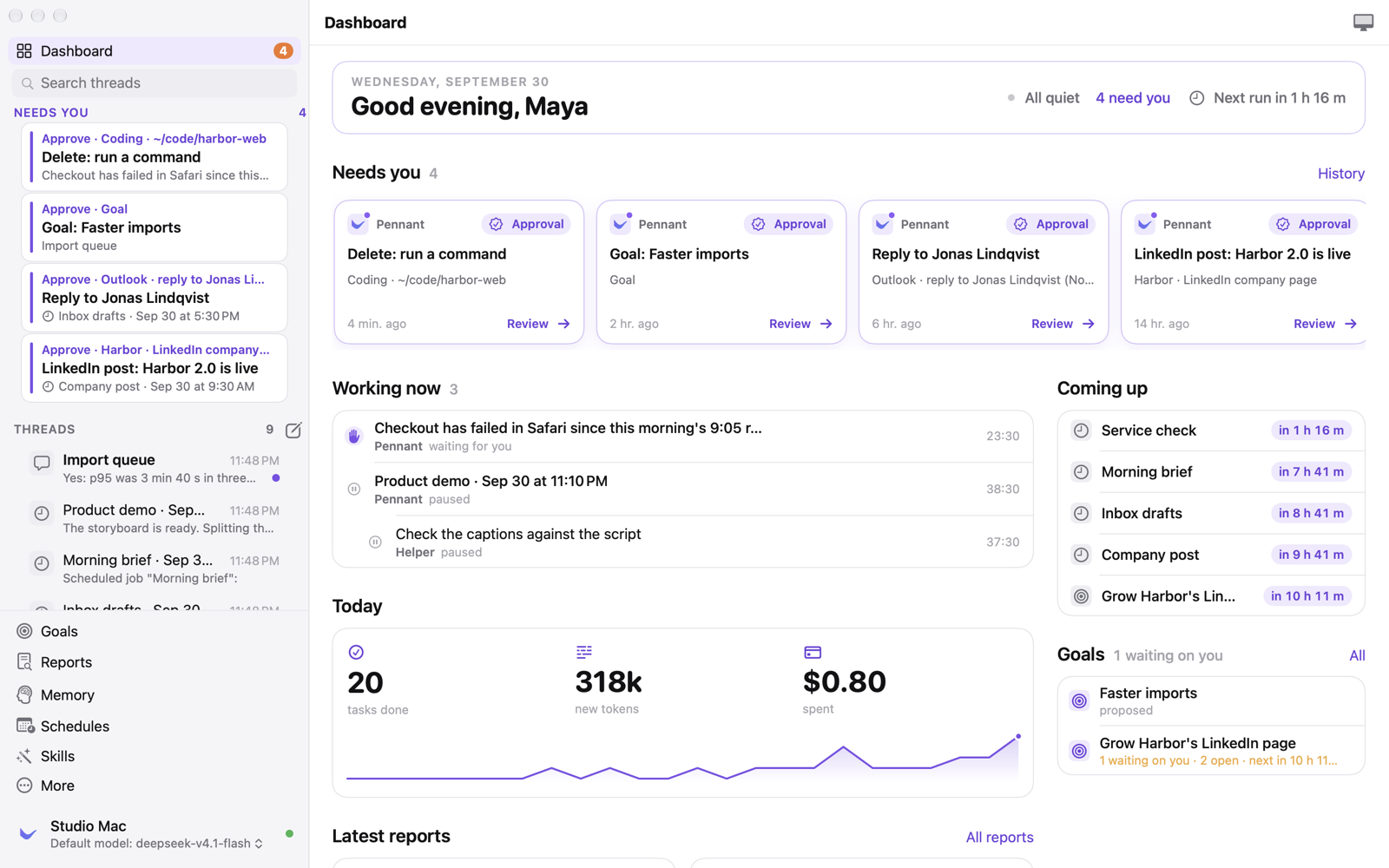Click the 'in 1 h 16 m' badge
This screenshot has width=1389, height=868.
(1311, 431)
